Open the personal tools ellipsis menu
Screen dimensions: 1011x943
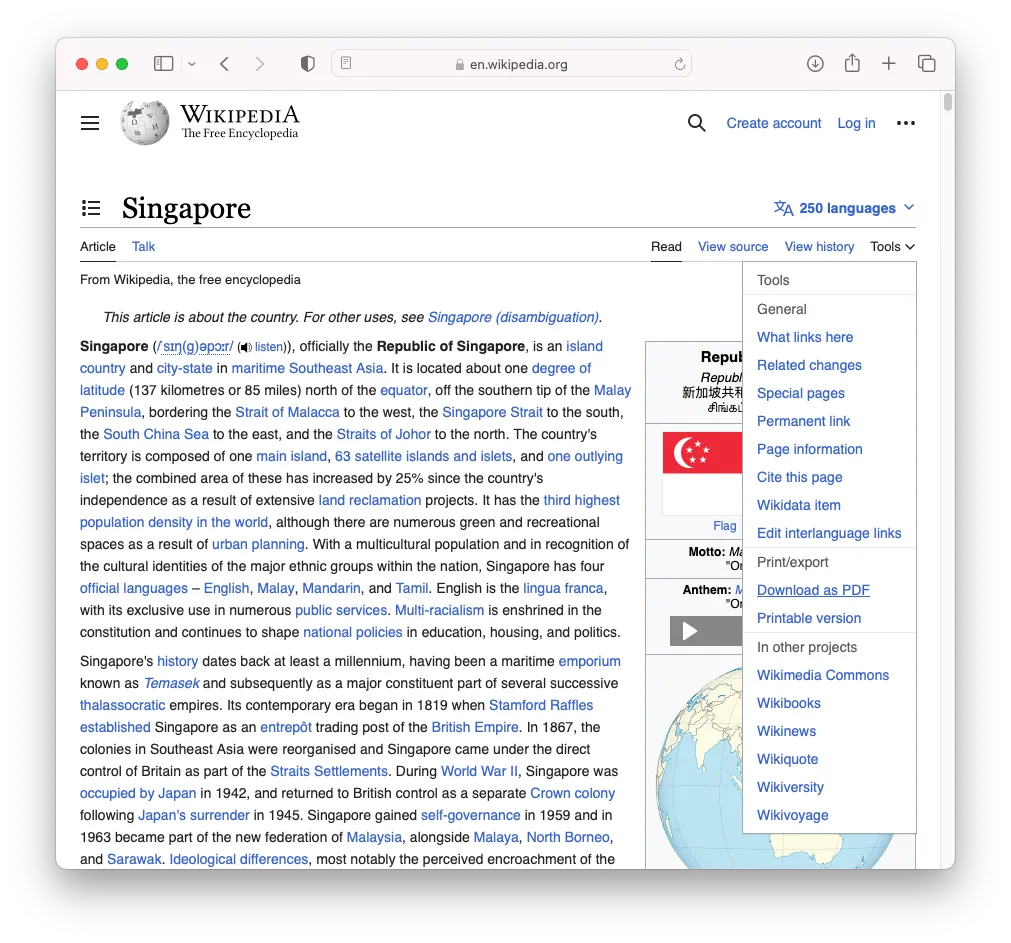[905, 122]
